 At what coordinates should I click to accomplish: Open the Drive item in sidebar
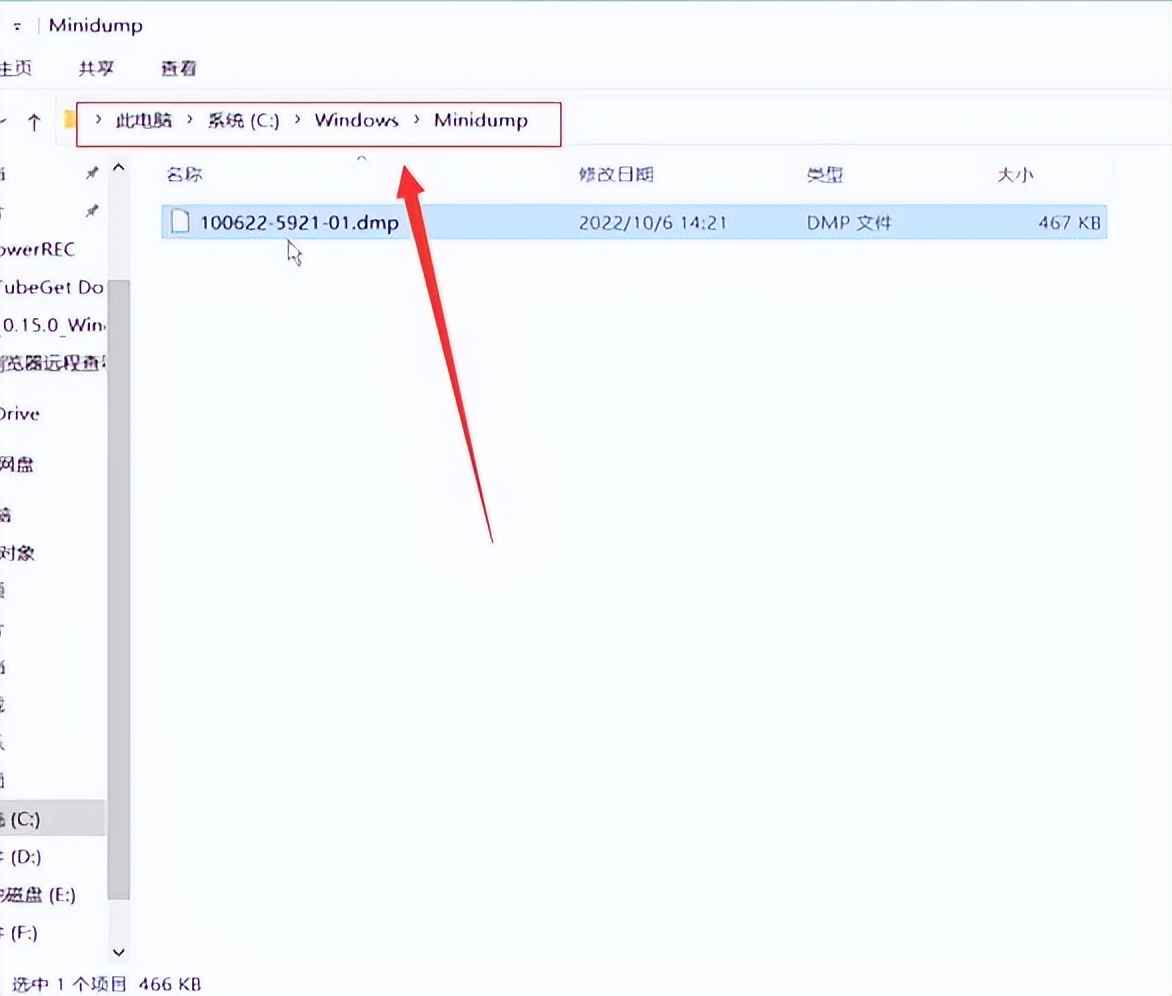click(x=19, y=414)
